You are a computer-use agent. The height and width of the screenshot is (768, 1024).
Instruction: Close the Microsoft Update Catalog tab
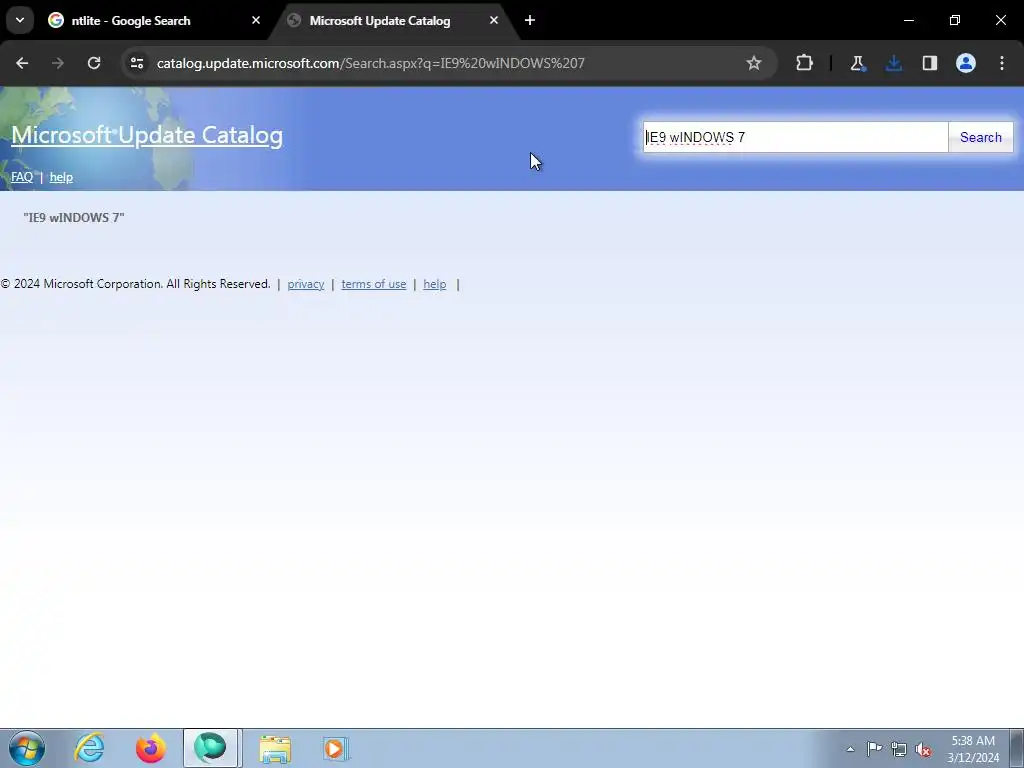click(x=494, y=20)
